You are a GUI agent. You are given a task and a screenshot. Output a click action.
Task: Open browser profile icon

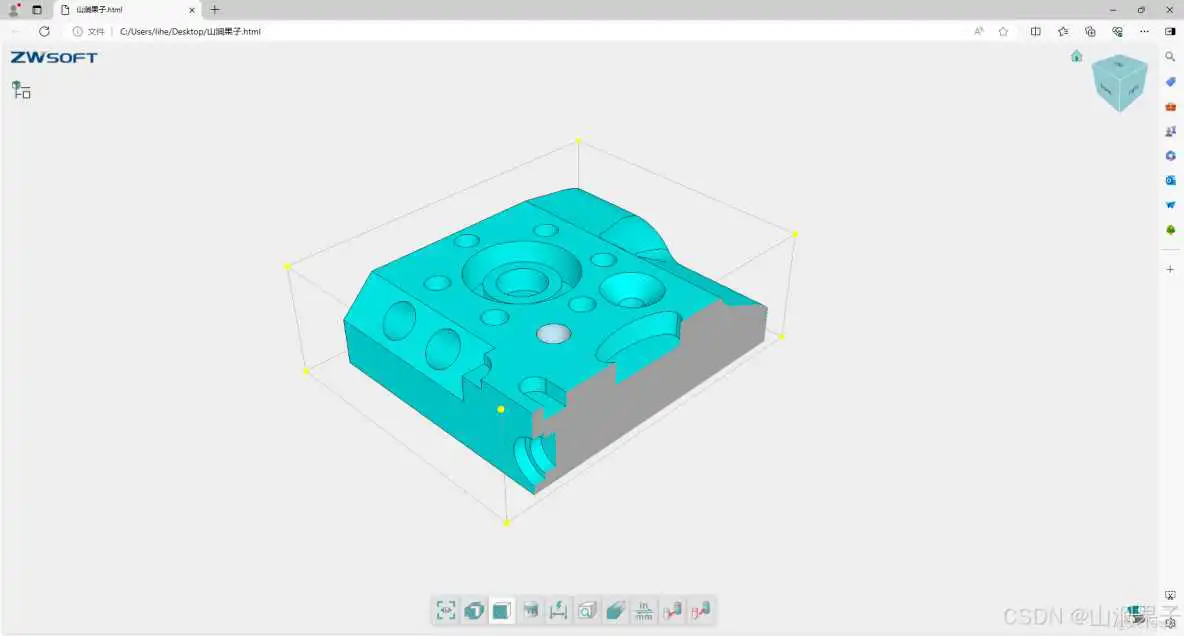(13, 10)
